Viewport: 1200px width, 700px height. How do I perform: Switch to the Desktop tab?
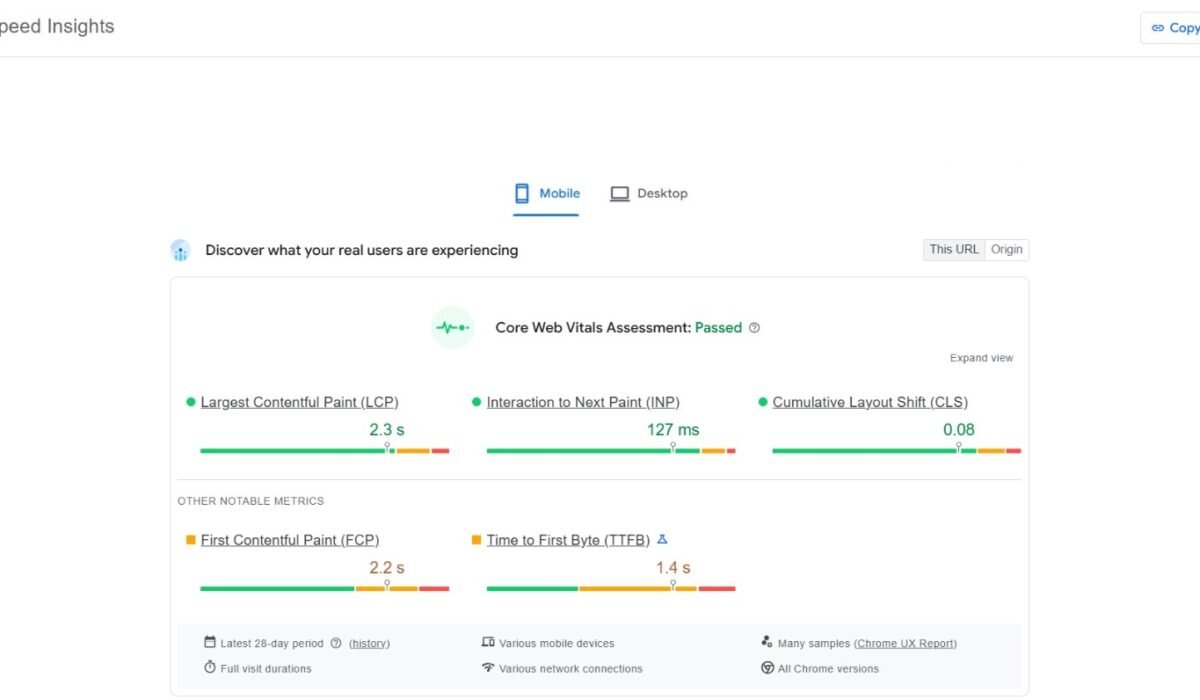pos(649,193)
